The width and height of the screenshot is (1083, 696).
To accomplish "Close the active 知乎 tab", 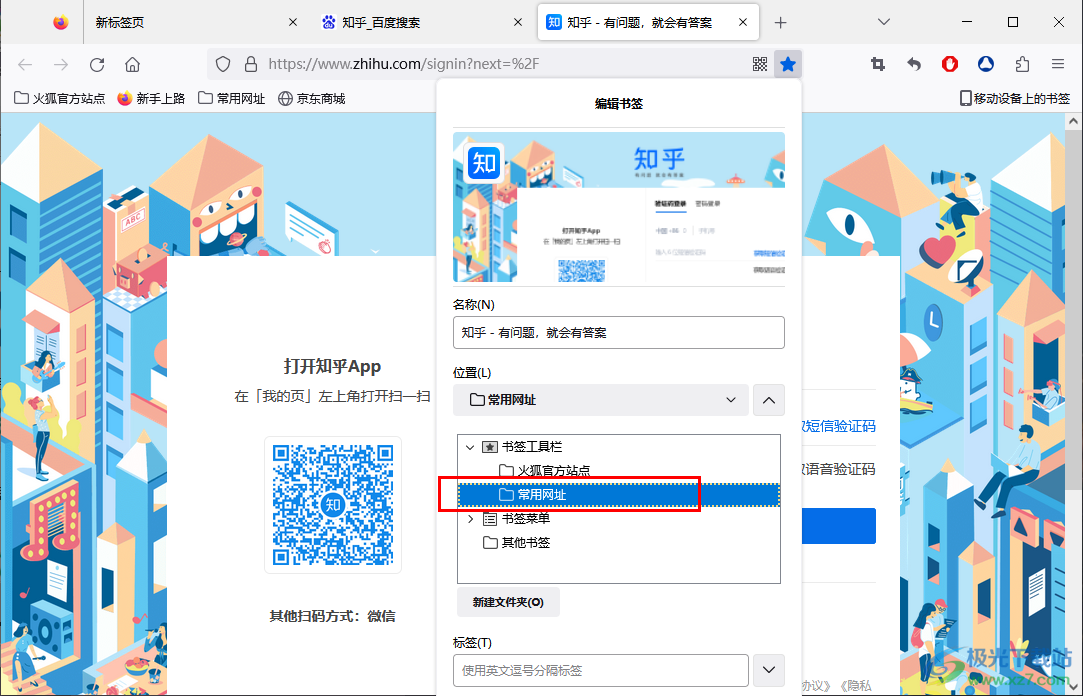I will 742,22.
